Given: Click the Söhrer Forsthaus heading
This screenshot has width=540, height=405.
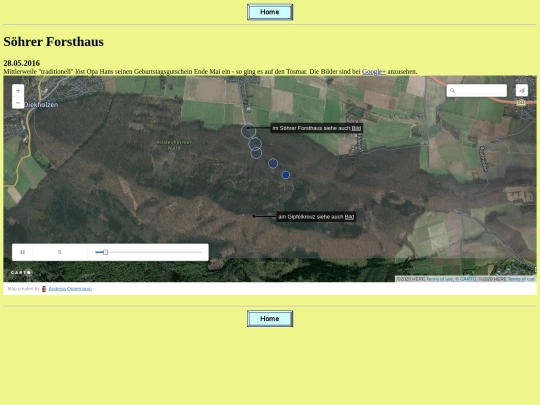Looking at the screenshot, I should tap(53, 42).
